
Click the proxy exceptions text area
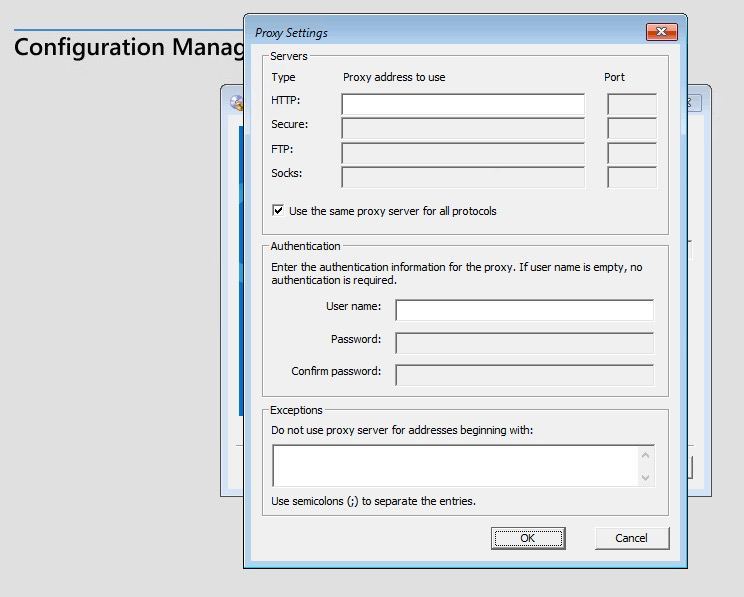coord(456,466)
